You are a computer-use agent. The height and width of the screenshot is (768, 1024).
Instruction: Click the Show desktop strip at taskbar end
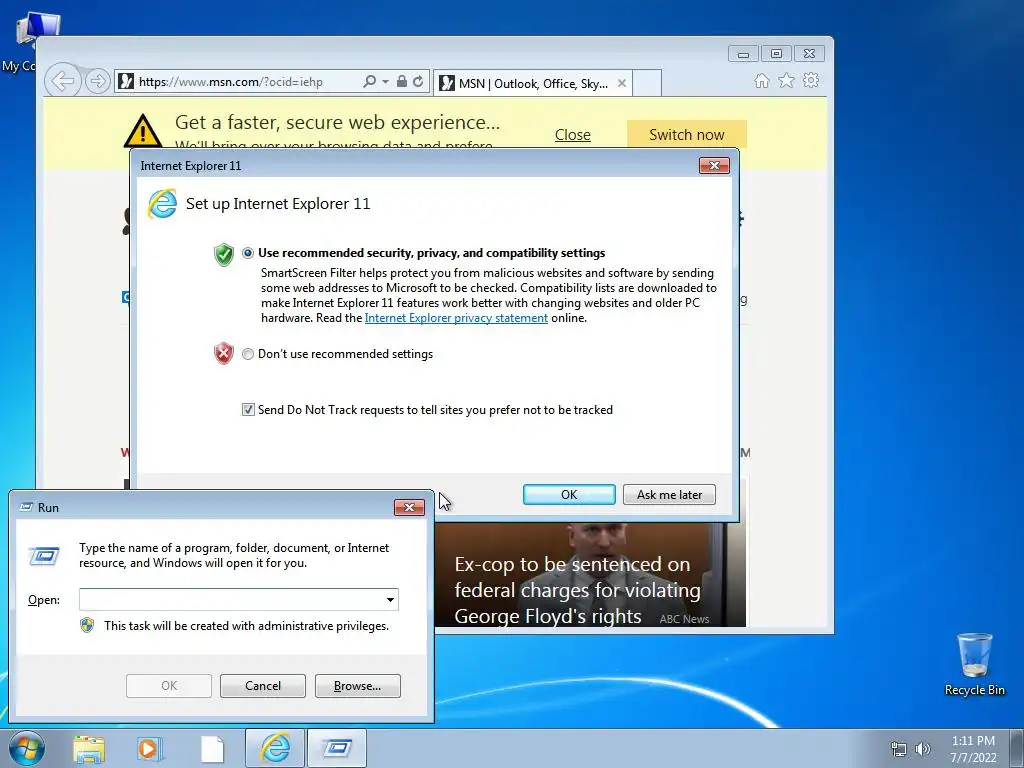pyautogui.click(x=1019, y=748)
